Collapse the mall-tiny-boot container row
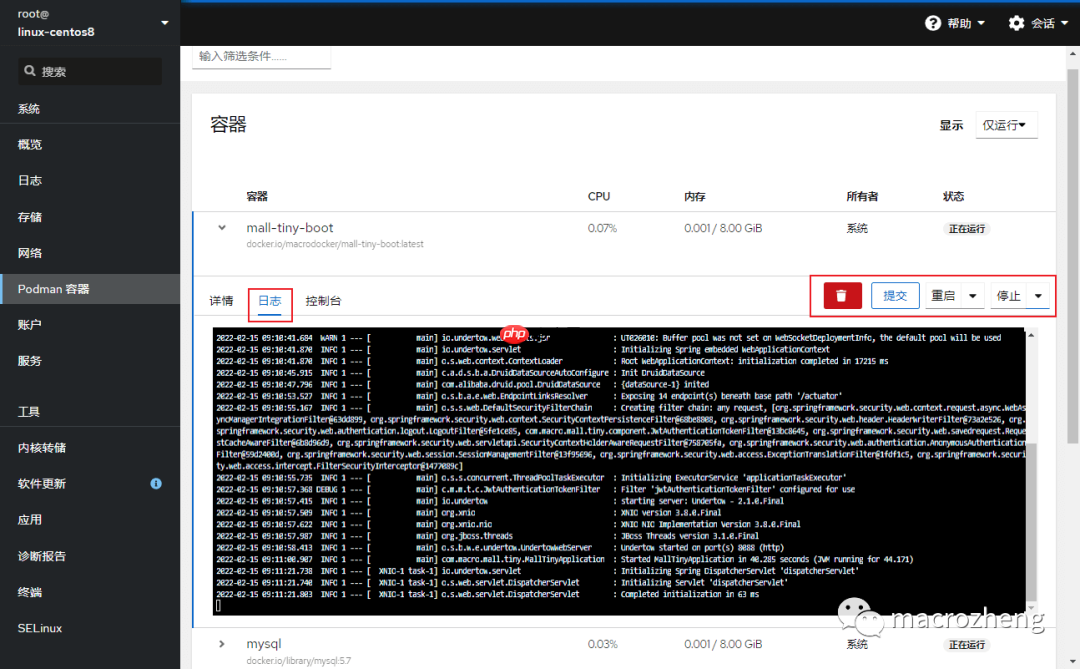This screenshot has width=1080, height=669. coord(221,226)
